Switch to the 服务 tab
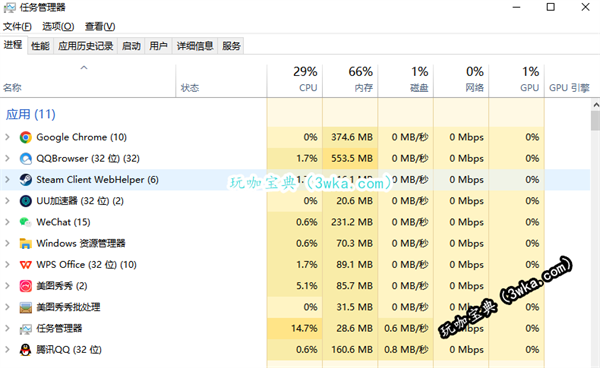This screenshot has width=600, height=368. pyautogui.click(x=231, y=46)
